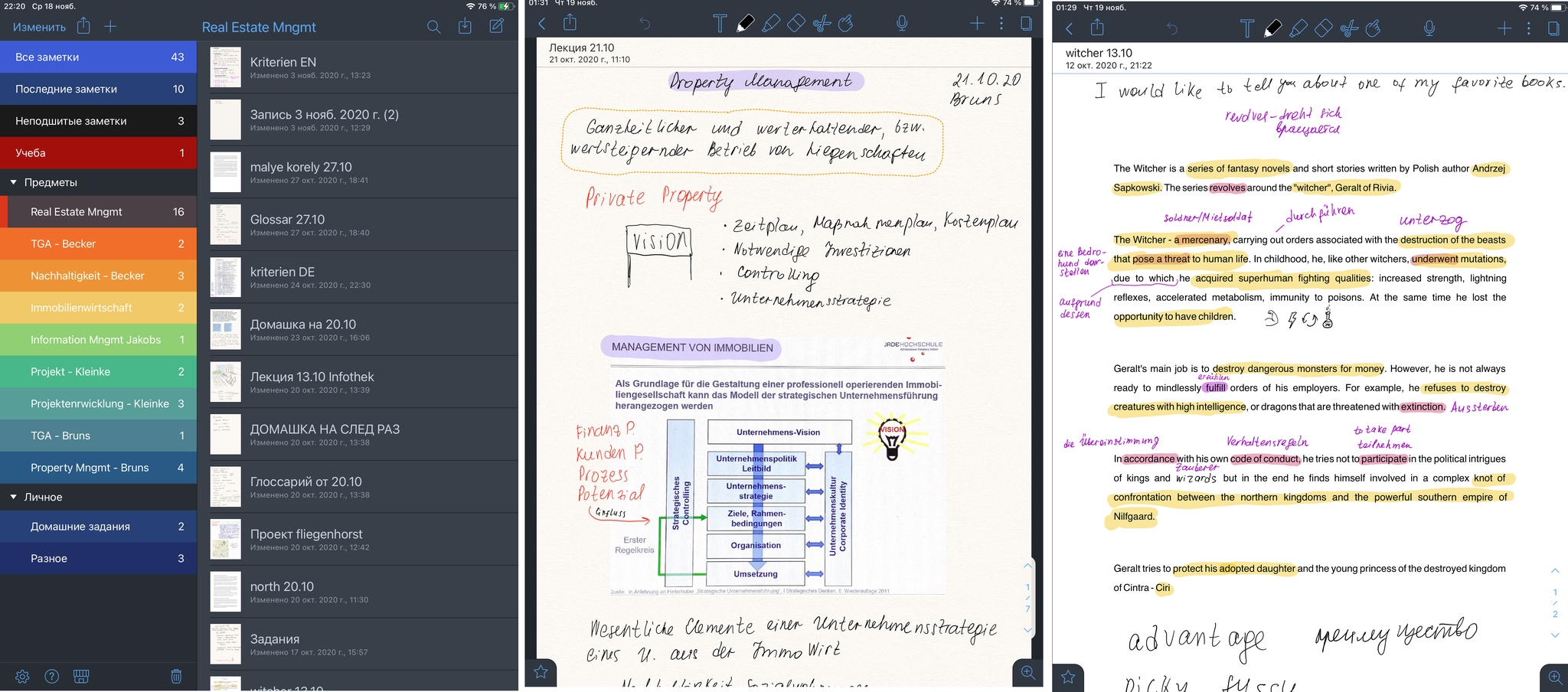
Task: Create a new note with the compose icon
Action: coord(496,27)
